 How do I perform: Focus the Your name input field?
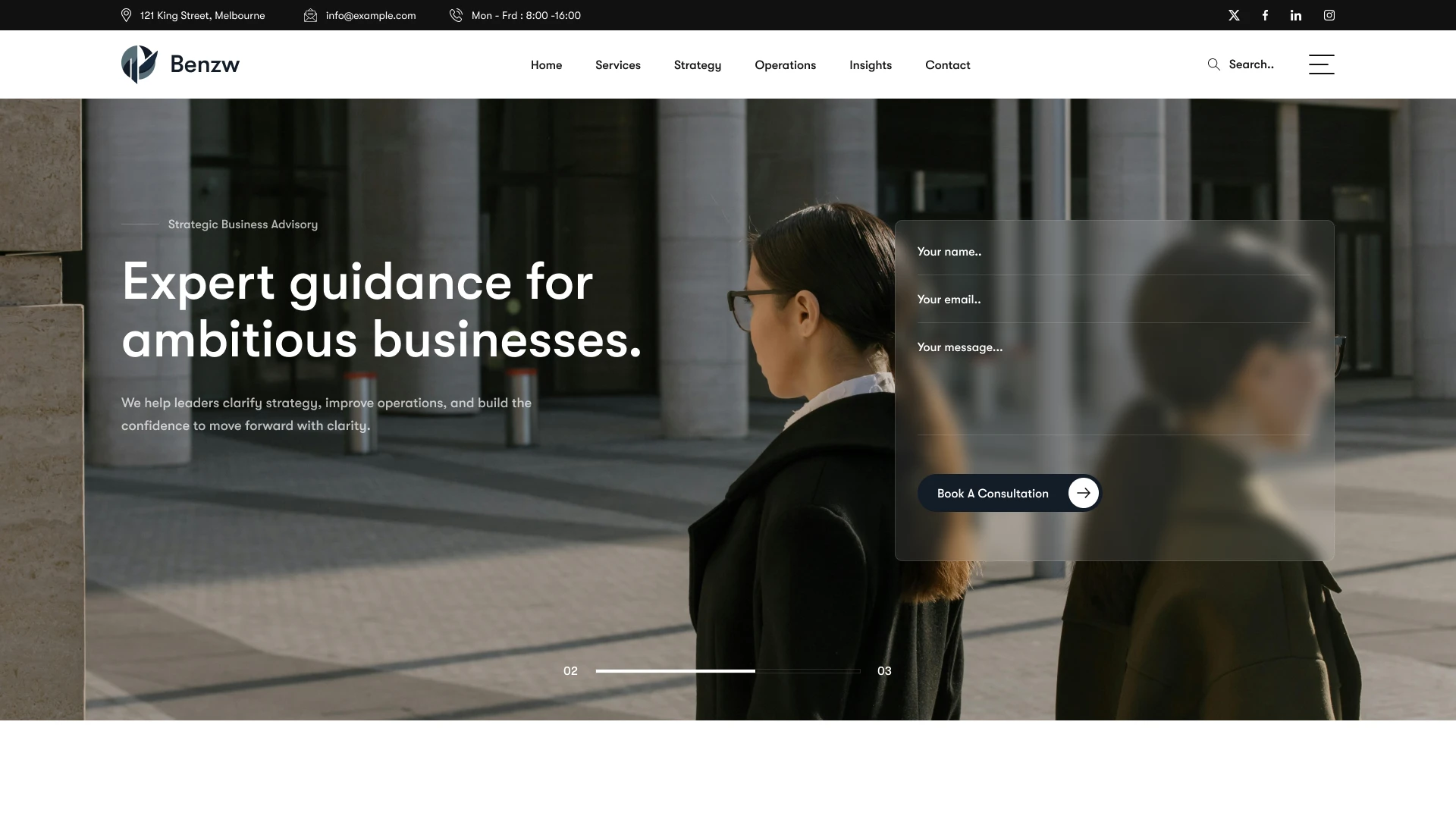(x=1114, y=252)
